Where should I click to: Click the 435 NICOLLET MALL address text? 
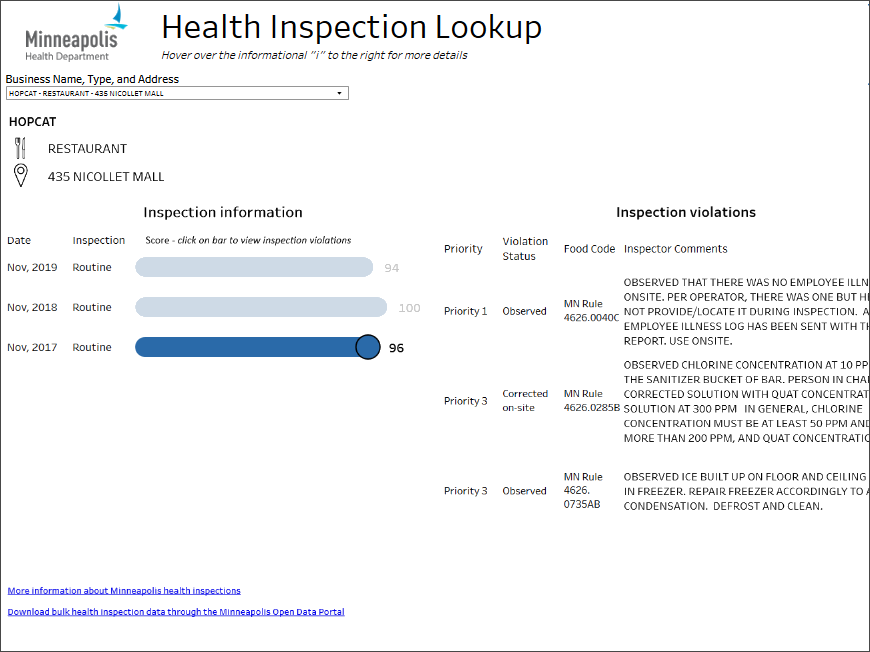point(106,176)
